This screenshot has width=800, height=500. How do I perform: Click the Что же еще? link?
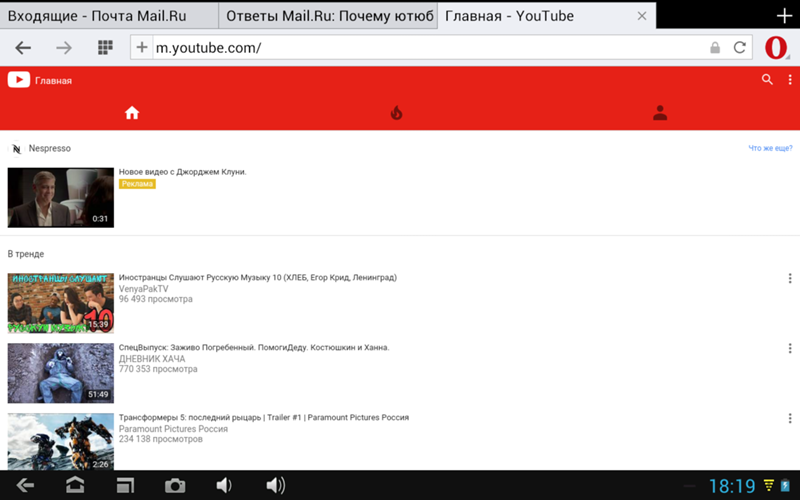tap(770, 148)
